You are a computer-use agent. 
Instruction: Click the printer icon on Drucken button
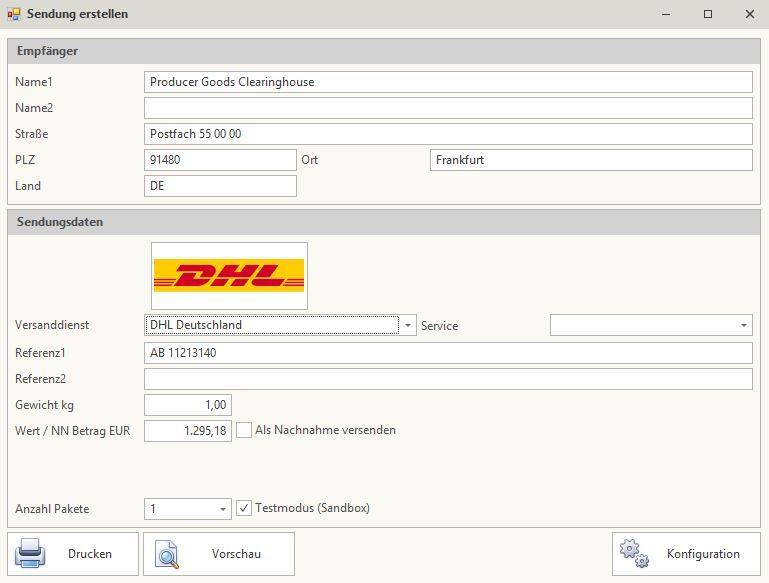pyautogui.click(x=31, y=554)
